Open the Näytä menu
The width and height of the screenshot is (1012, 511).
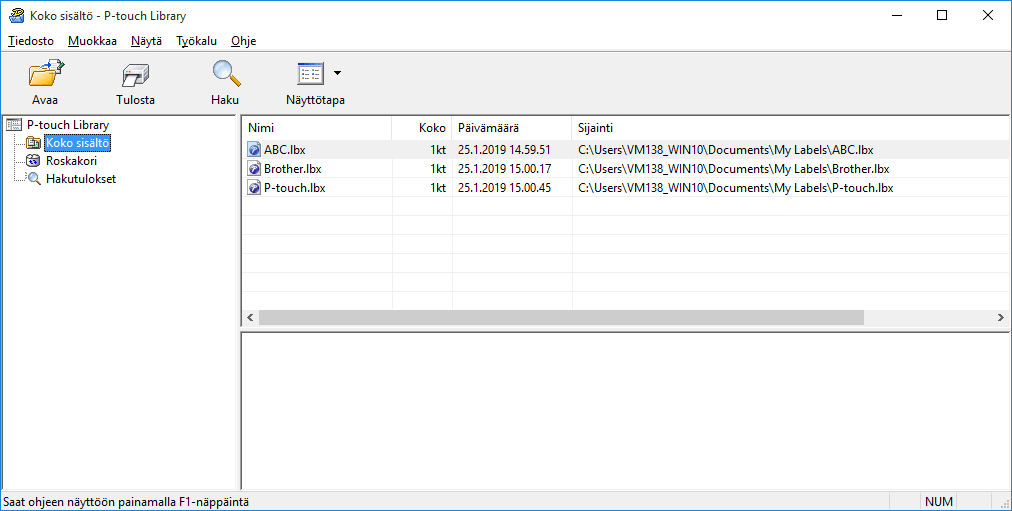click(x=147, y=41)
